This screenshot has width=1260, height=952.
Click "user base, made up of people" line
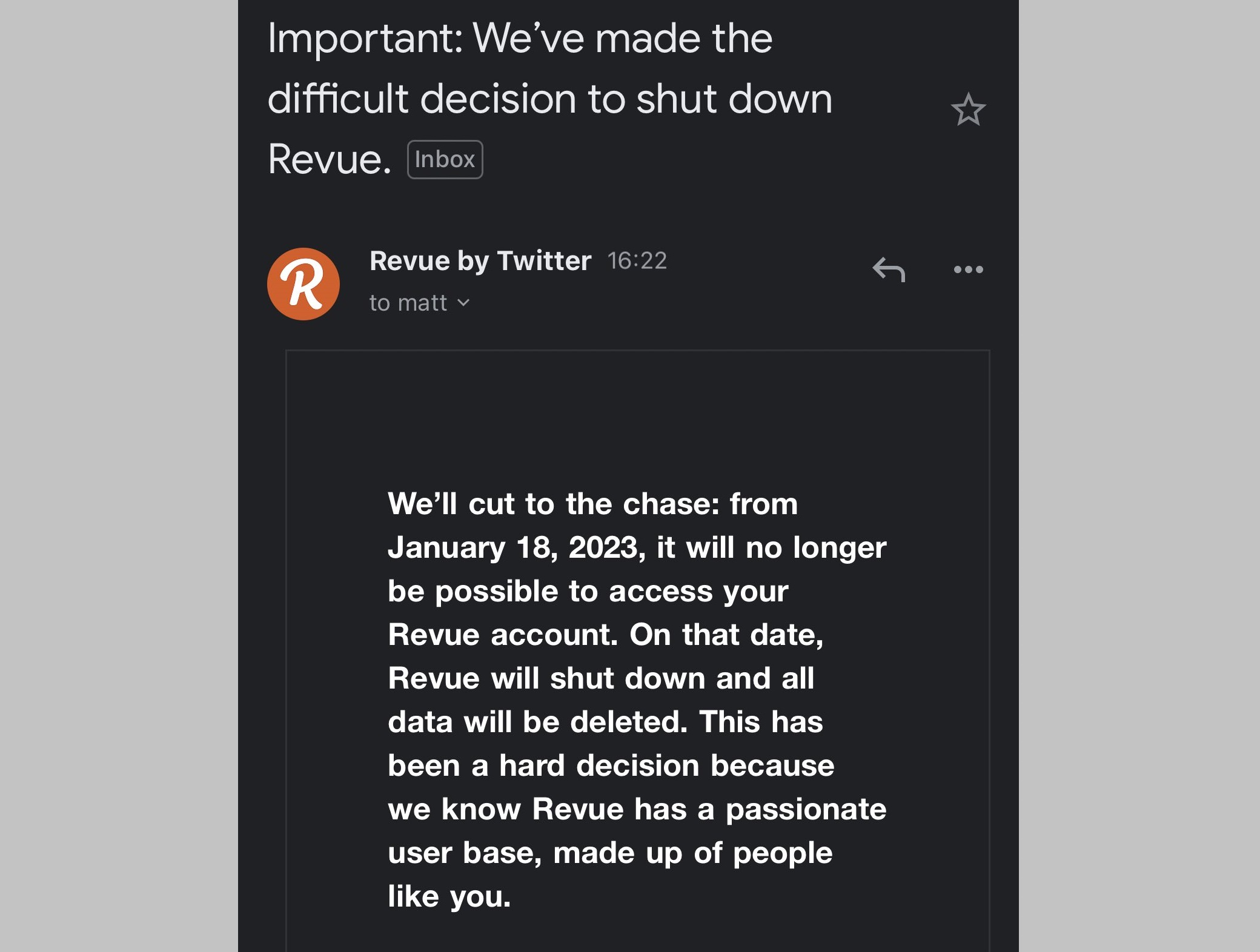[609, 853]
